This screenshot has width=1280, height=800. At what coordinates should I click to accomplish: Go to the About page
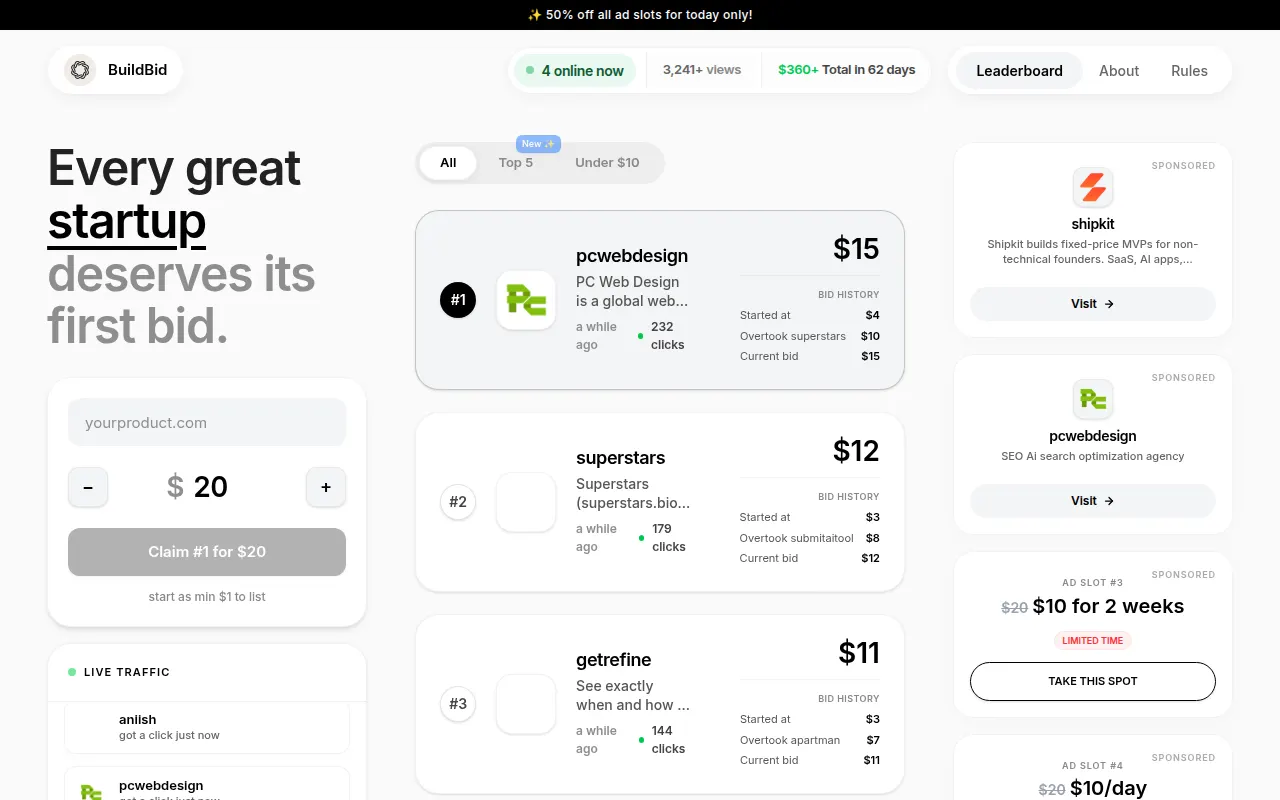pyautogui.click(x=1119, y=71)
